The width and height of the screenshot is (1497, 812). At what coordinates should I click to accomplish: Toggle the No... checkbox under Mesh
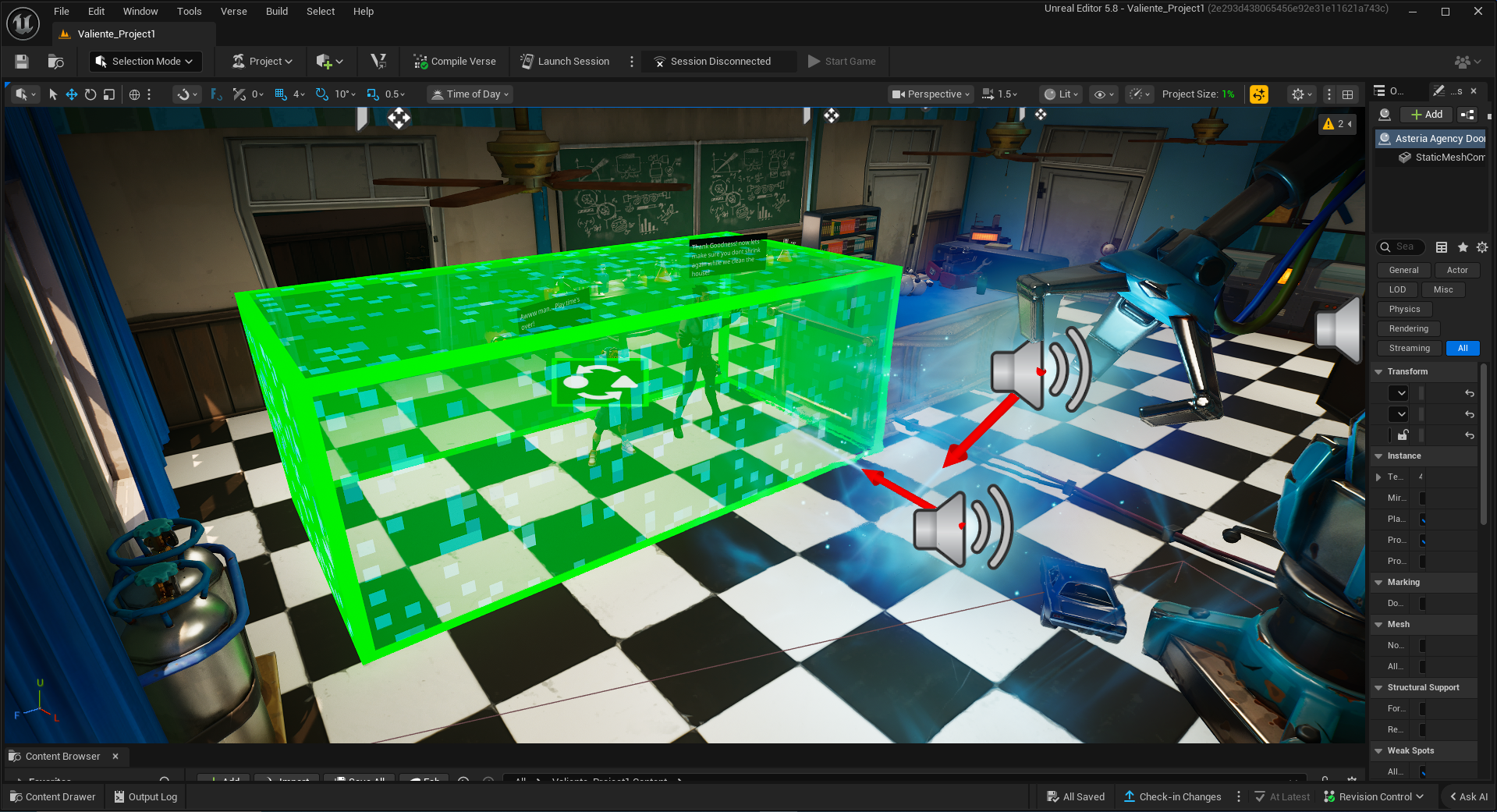pos(1422,646)
